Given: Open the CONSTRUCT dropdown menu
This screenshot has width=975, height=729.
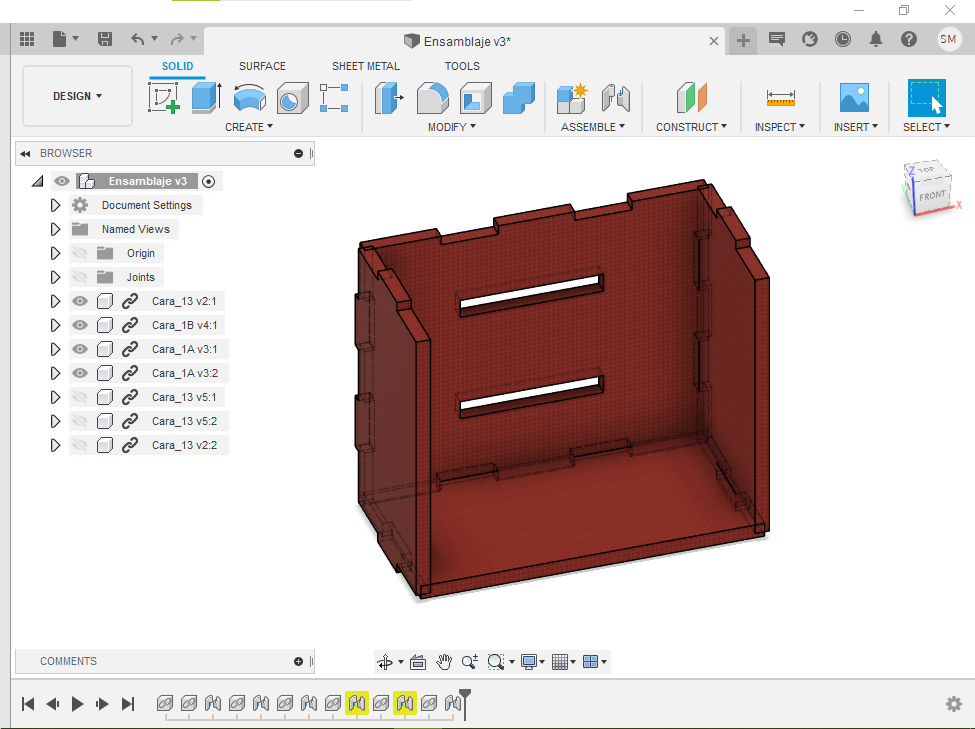Looking at the screenshot, I should coord(691,127).
